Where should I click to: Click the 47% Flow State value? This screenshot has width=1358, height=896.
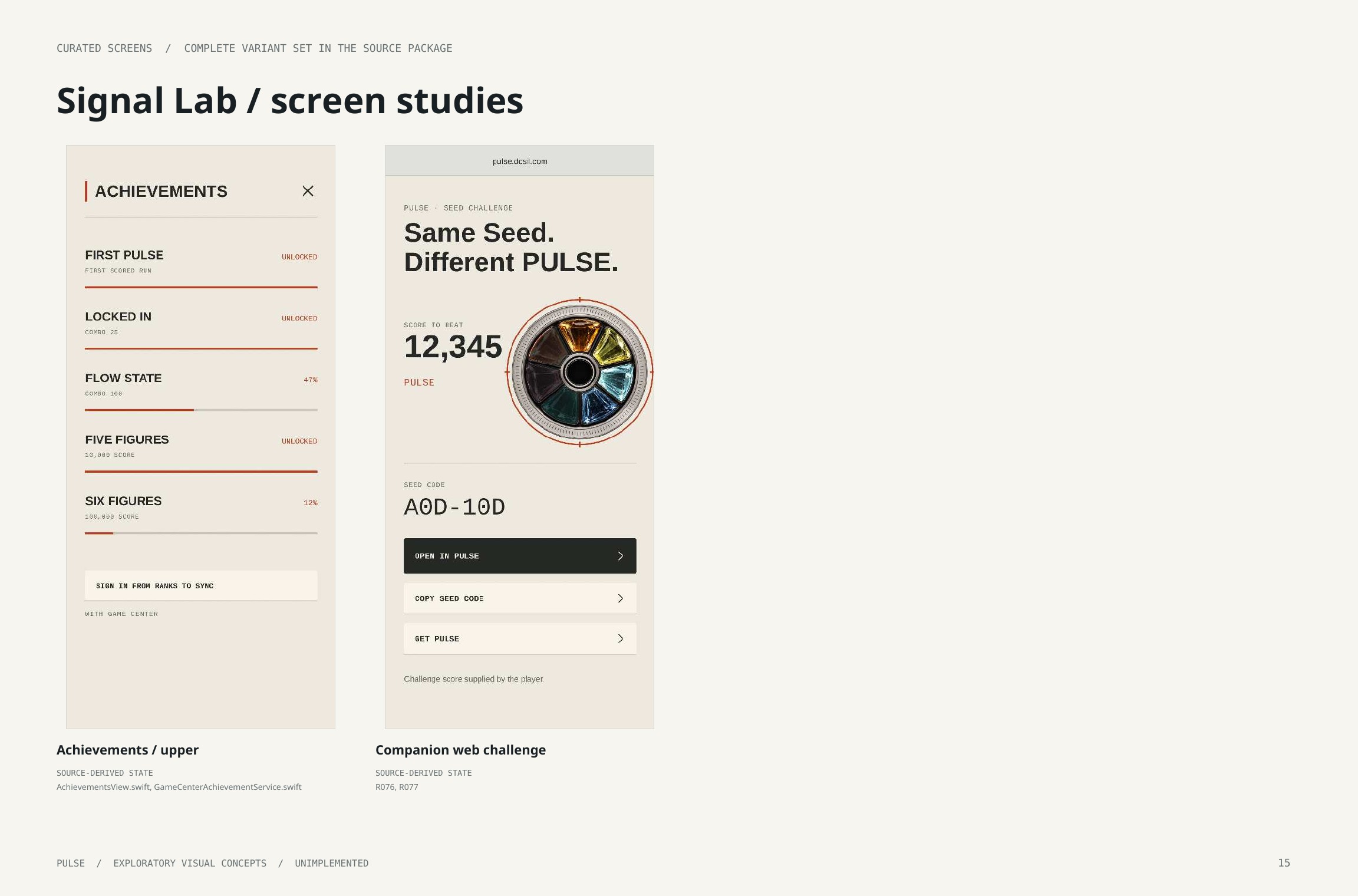point(311,380)
